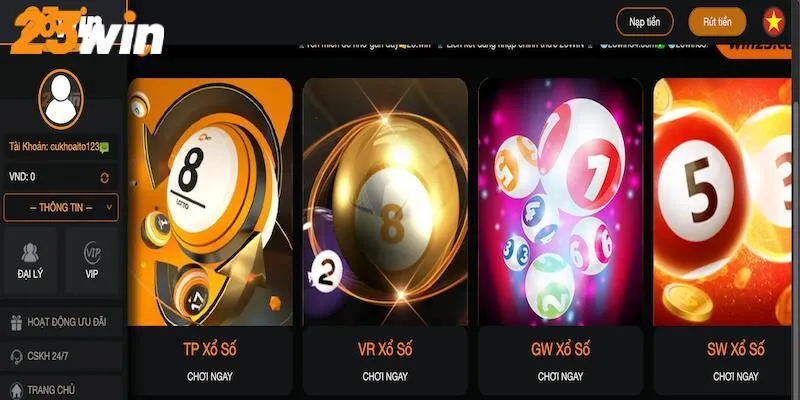Open the SW Xổ Số red ball thumbnail
800x400 pixels.
tap(722, 202)
